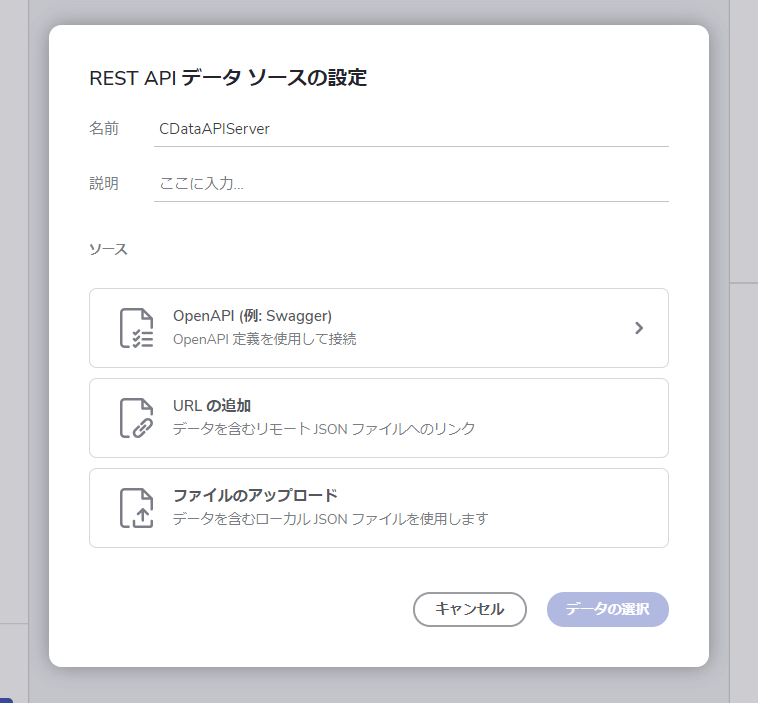
Task: Focus the 名前 field containing CDataAPIServer
Action: coord(410,129)
